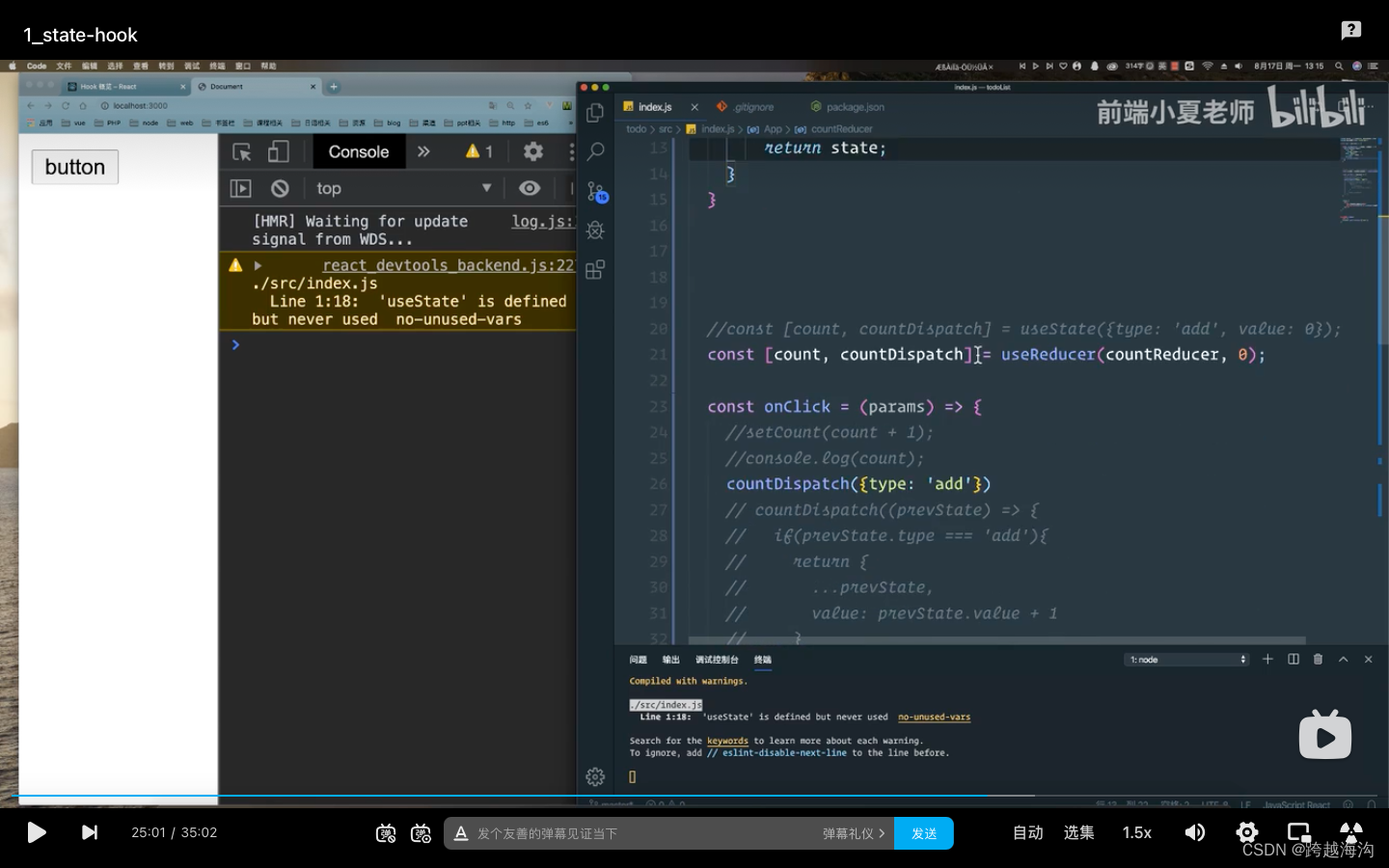This screenshot has height=868, width=1389.
Task: Close the index.js editor tab
Action: (694, 107)
